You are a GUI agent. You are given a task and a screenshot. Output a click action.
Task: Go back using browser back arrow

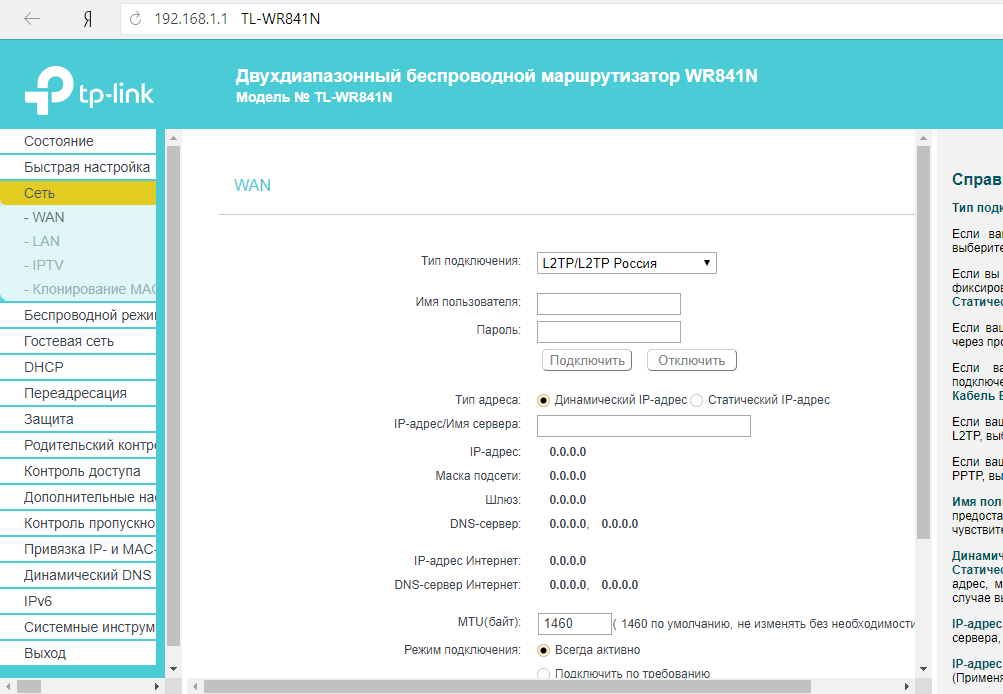click(x=32, y=19)
